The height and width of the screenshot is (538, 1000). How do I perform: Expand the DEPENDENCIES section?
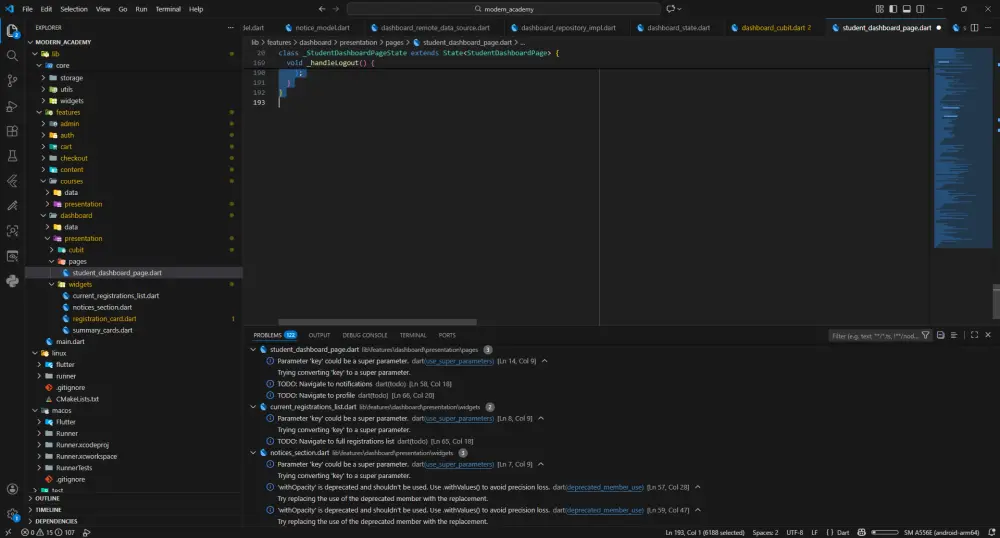(x=56, y=521)
